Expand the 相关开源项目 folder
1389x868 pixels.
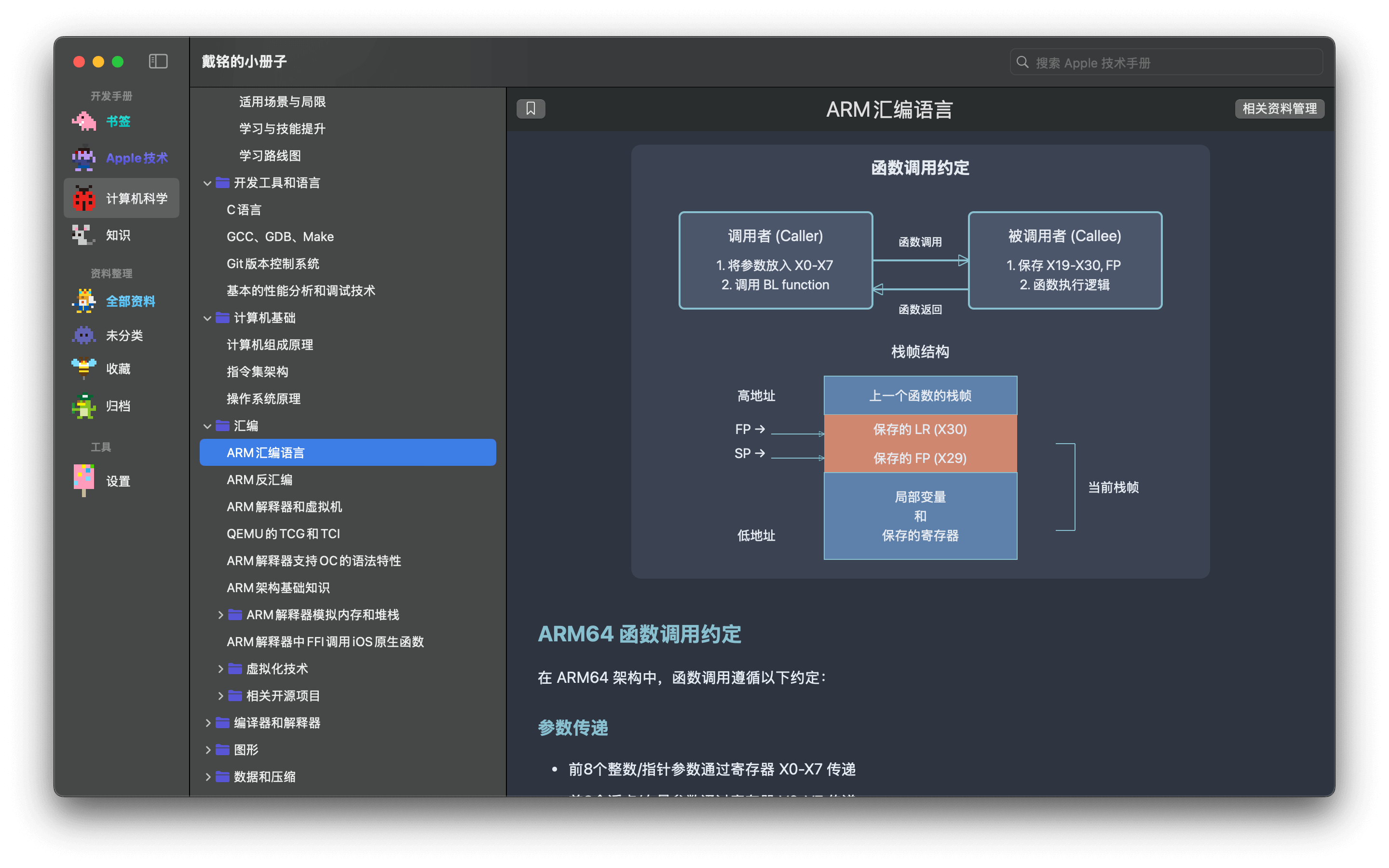220,695
